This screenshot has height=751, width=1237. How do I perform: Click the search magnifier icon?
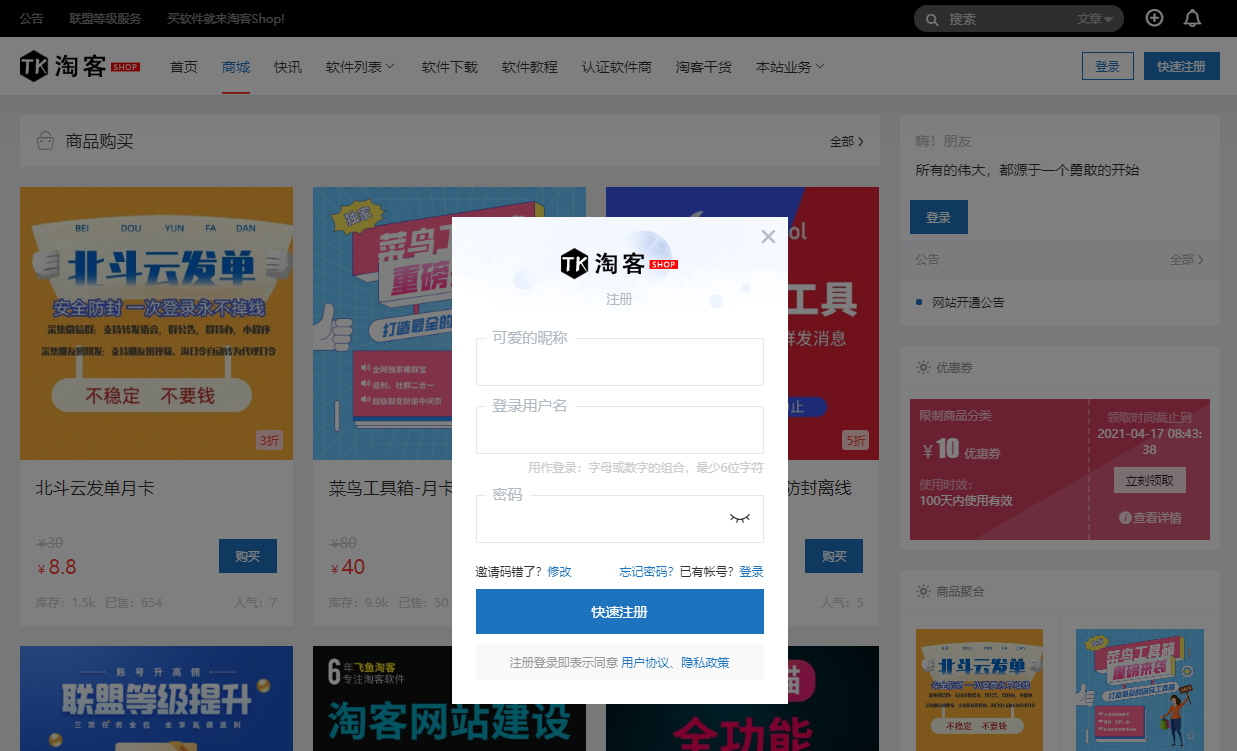[932, 19]
